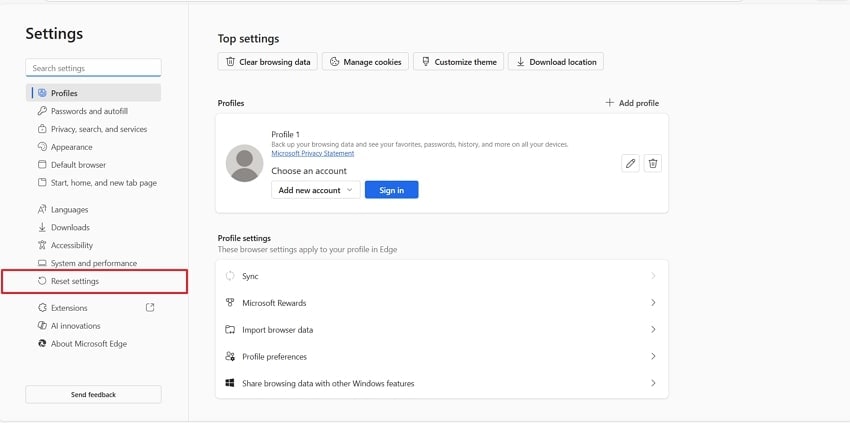Screen dimensions: 850x423
Task: Click the Start, home, and new tab page icon
Action: 42,182
